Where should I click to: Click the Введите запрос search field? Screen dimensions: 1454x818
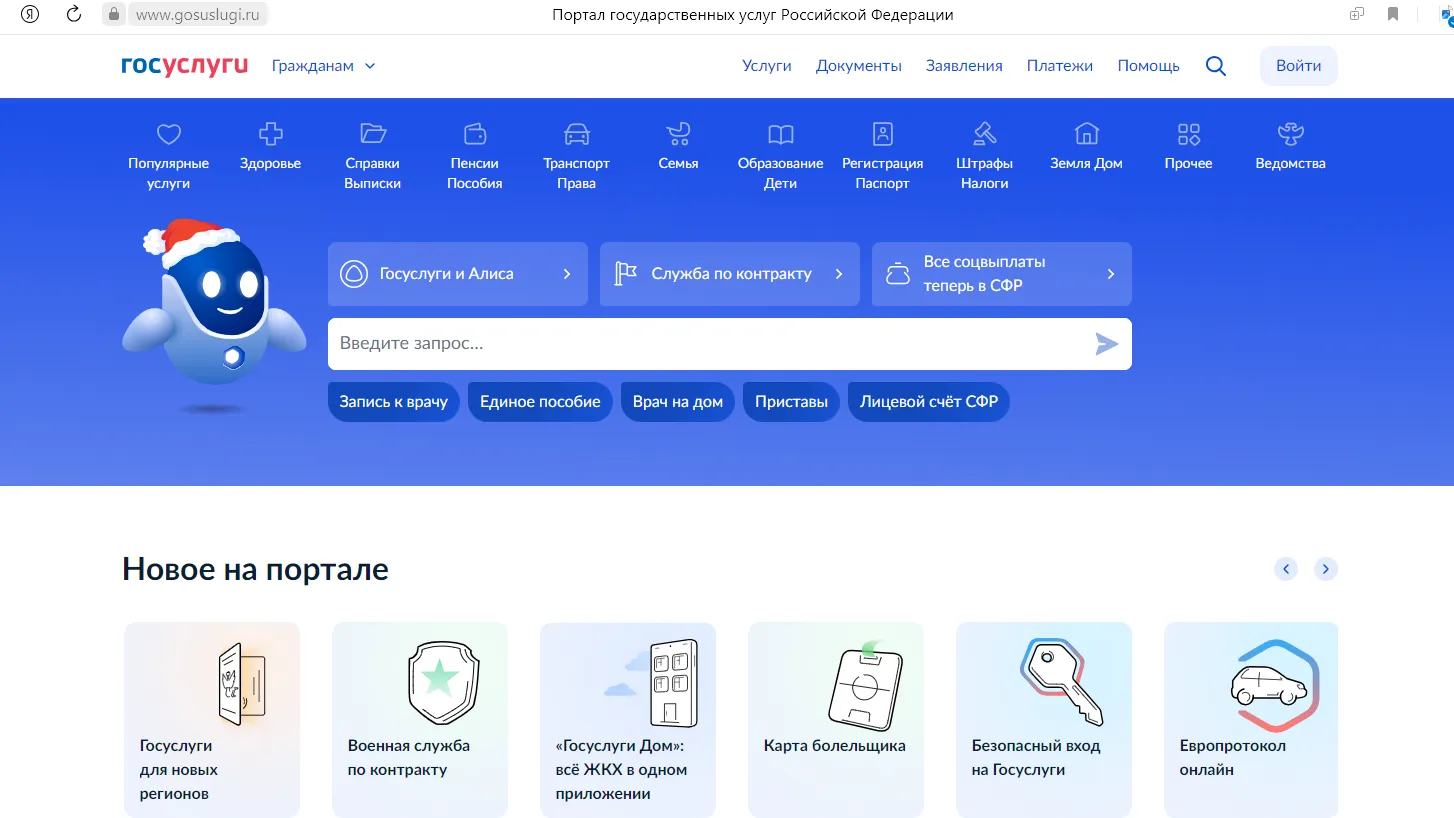pyautogui.click(x=710, y=344)
